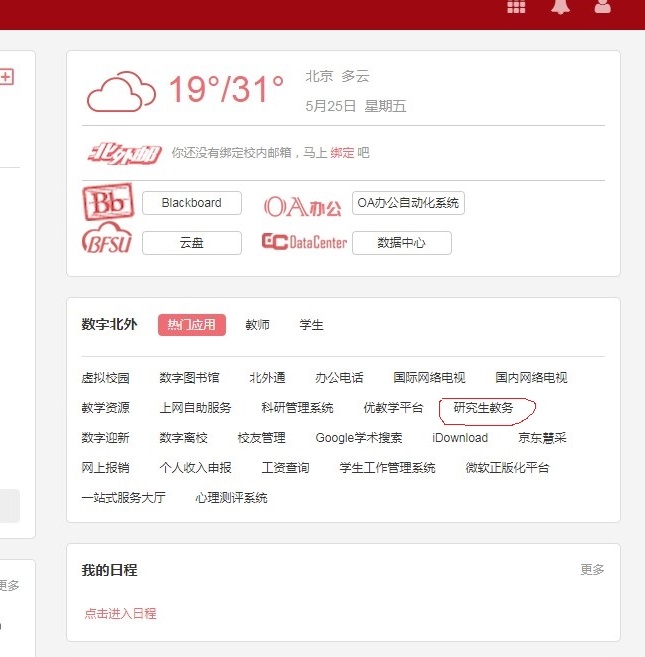Open 京东慧采 link

pyautogui.click(x=542, y=438)
